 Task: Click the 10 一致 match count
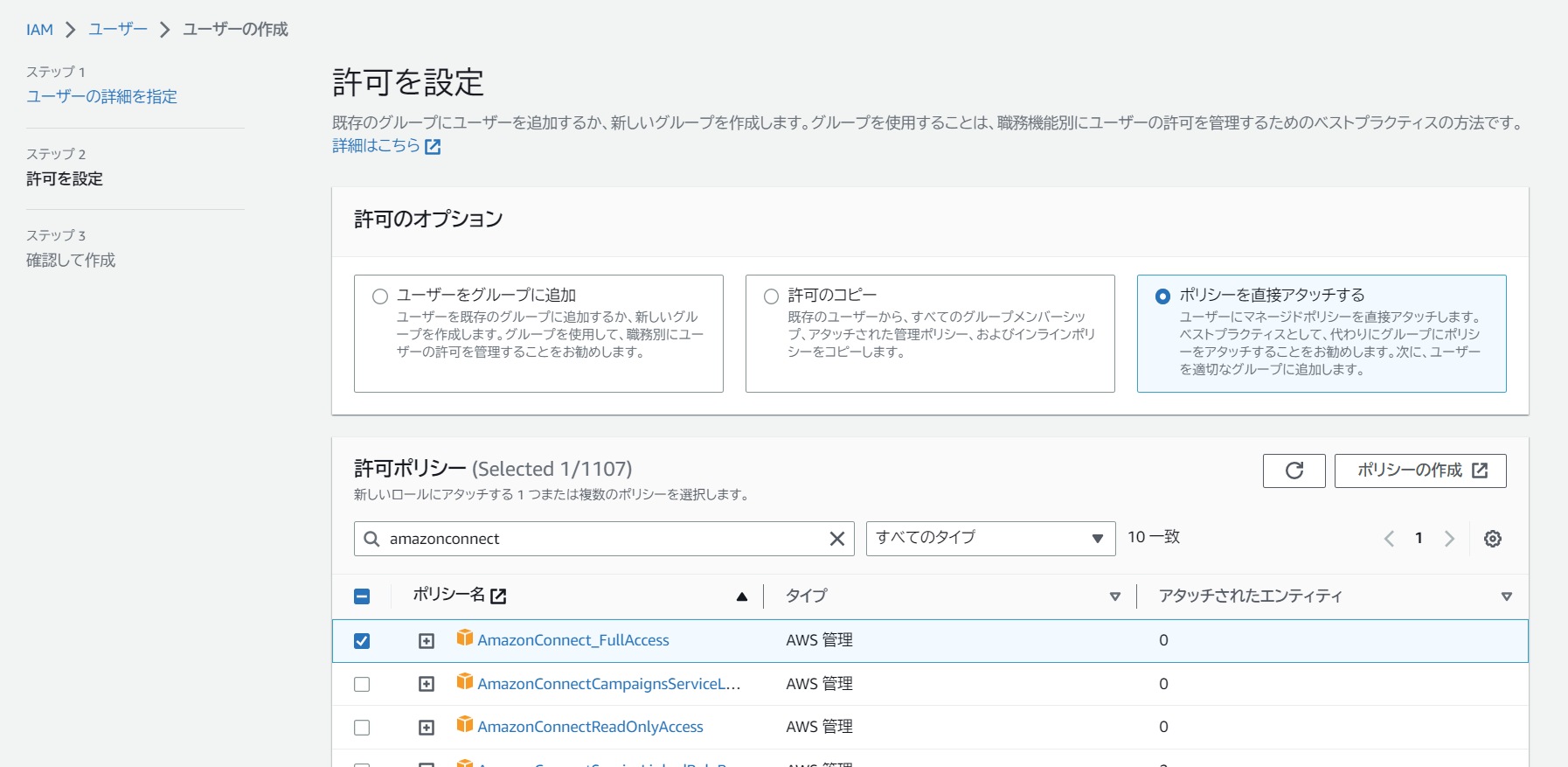[x=1154, y=537]
